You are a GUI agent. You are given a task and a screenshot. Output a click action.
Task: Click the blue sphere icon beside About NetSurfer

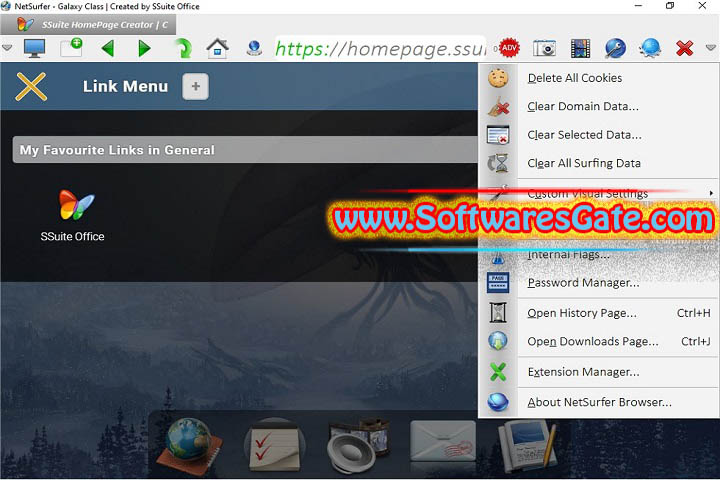(x=498, y=402)
